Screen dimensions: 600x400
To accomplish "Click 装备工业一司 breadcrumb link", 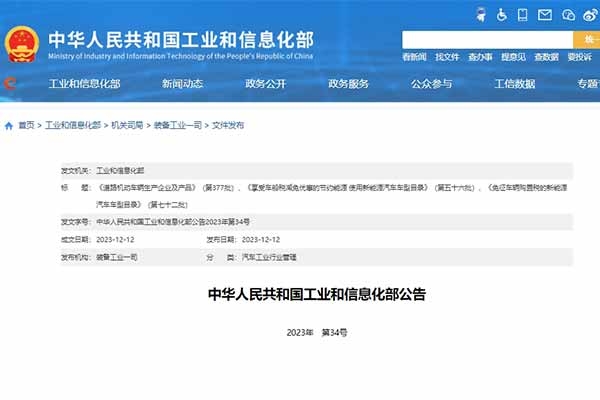I will (x=178, y=125).
